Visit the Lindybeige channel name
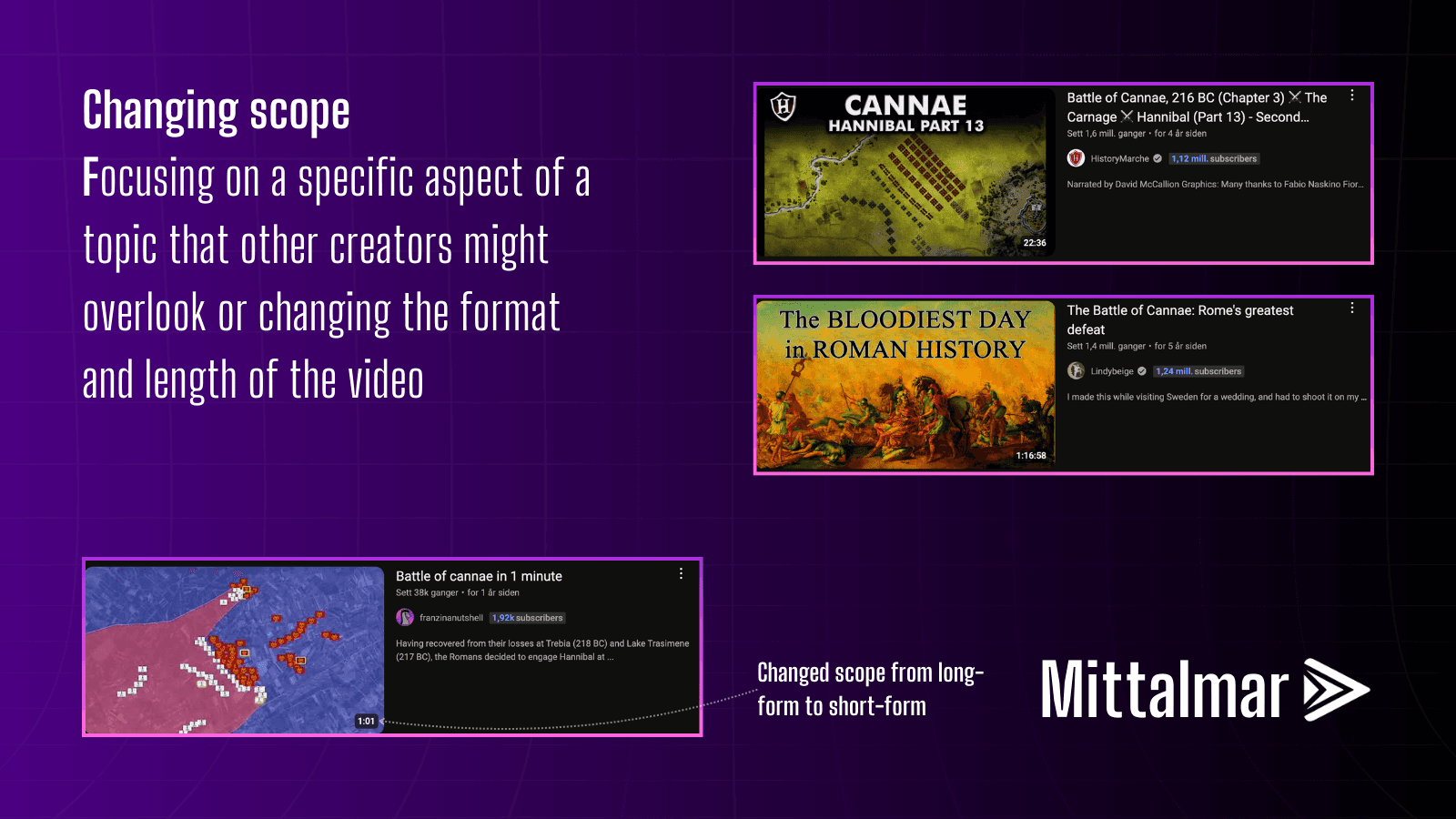 coord(1112,371)
